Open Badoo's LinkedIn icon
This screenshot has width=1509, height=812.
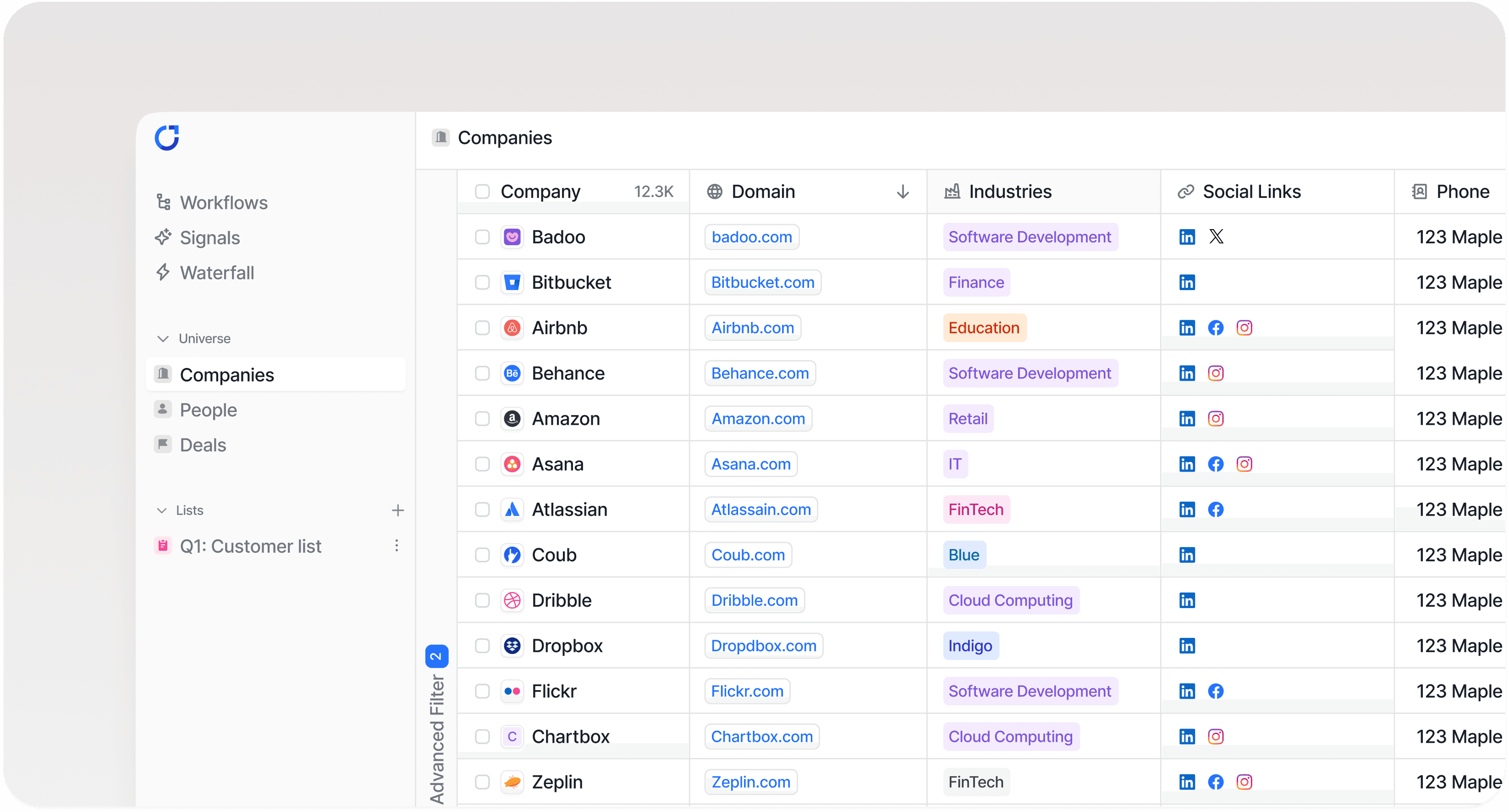(1187, 236)
